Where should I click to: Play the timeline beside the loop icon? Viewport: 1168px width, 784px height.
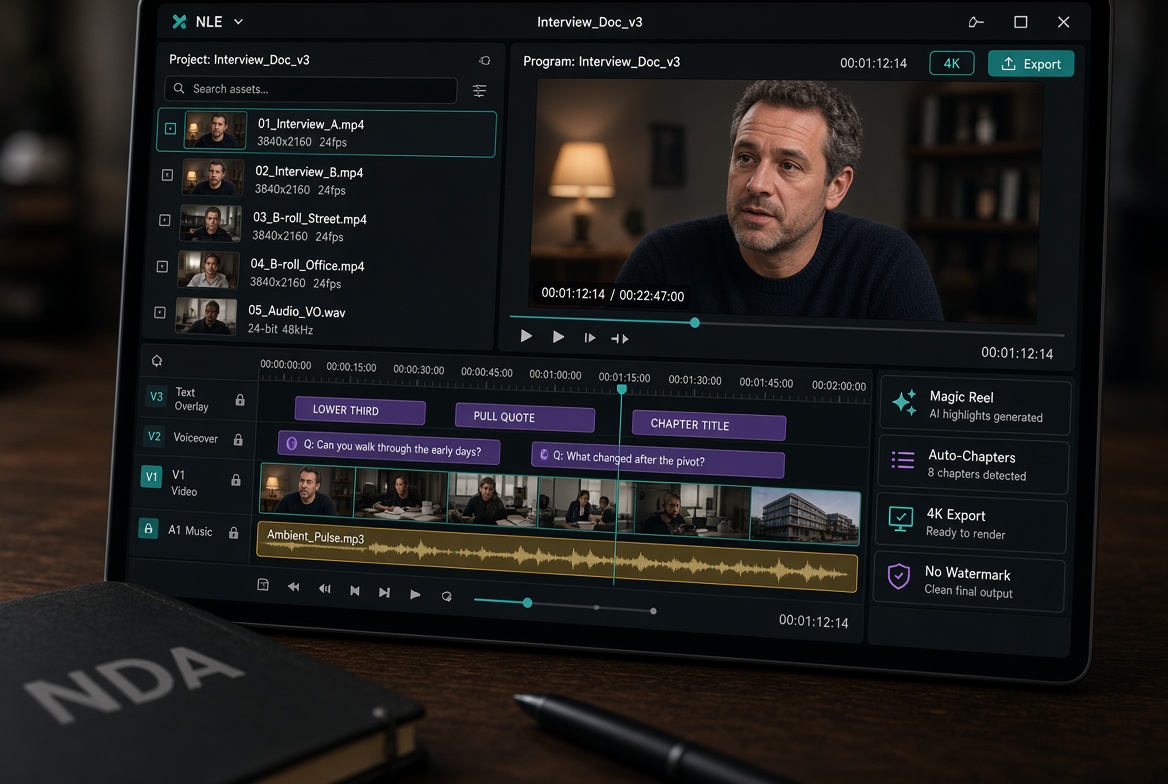click(415, 594)
